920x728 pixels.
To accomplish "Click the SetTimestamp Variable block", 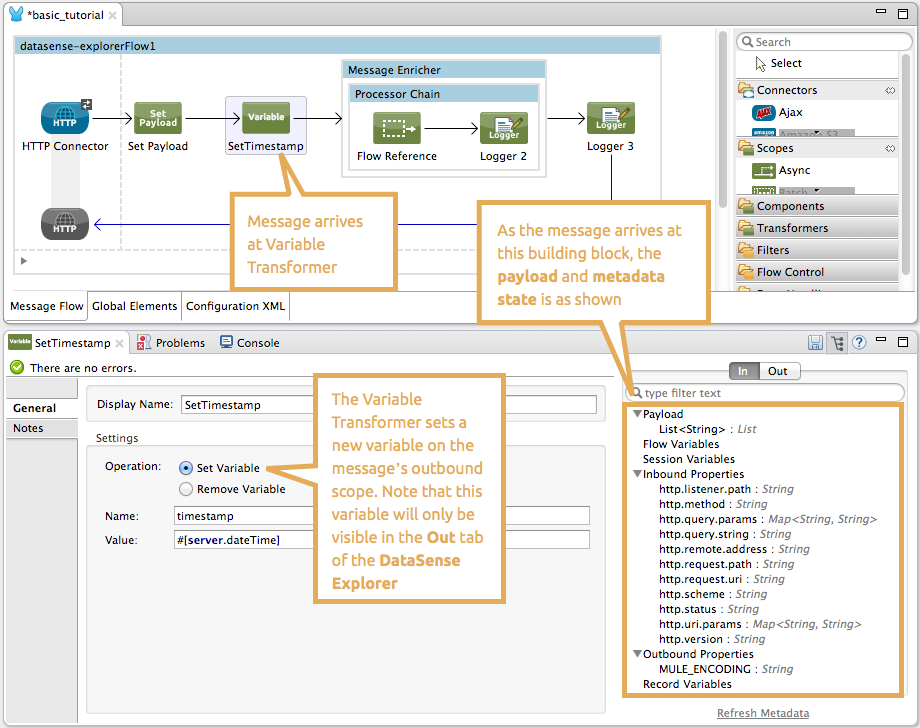I will (265, 118).
